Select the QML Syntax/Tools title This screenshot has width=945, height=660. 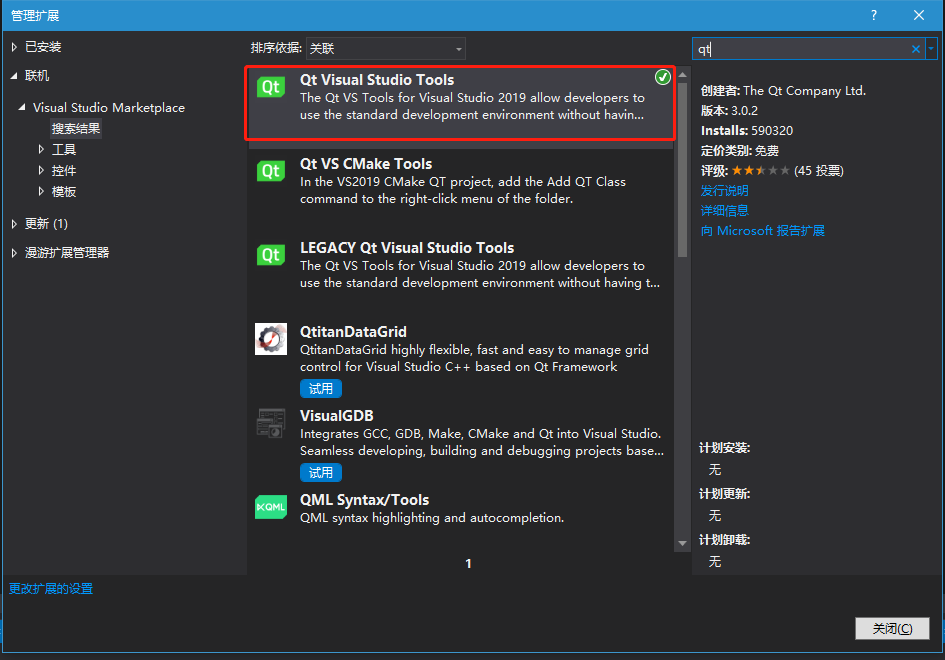pos(365,500)
